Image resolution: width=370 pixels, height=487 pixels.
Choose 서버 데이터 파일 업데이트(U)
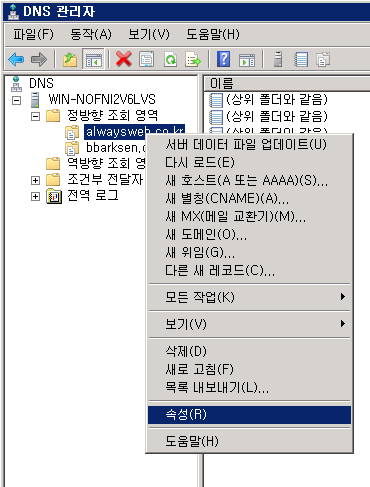tap(249, 145)
